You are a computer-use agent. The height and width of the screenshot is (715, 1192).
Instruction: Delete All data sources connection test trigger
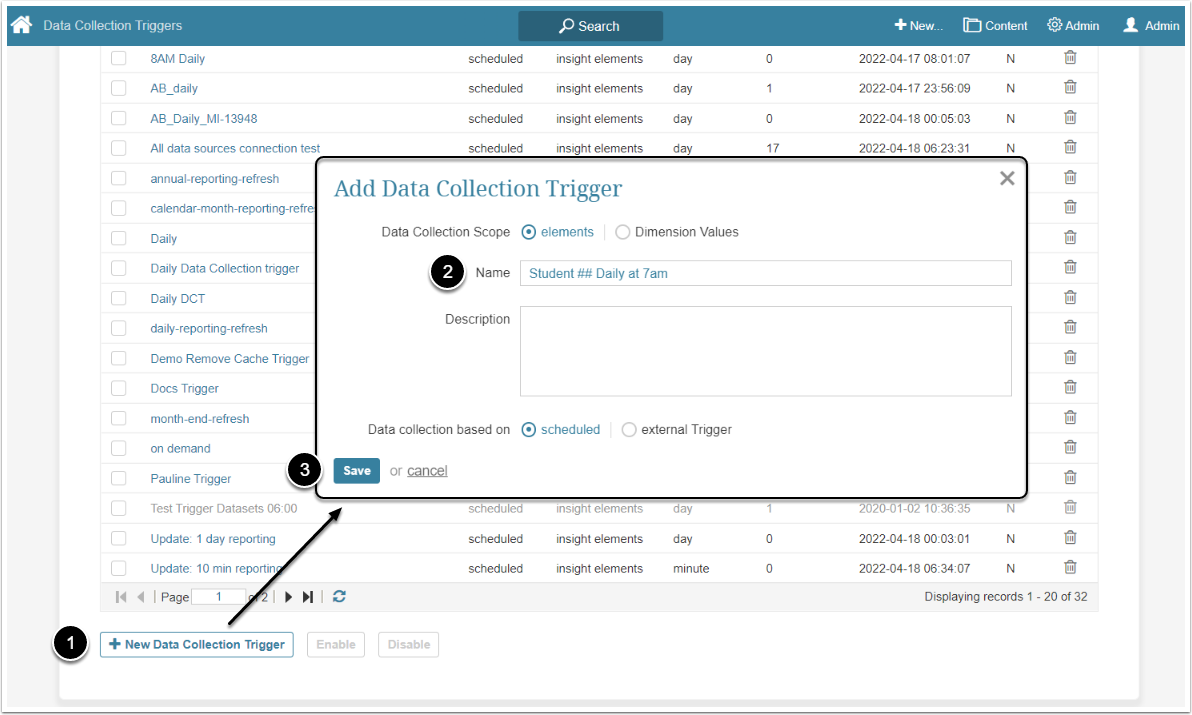(x=1070, y=147)
